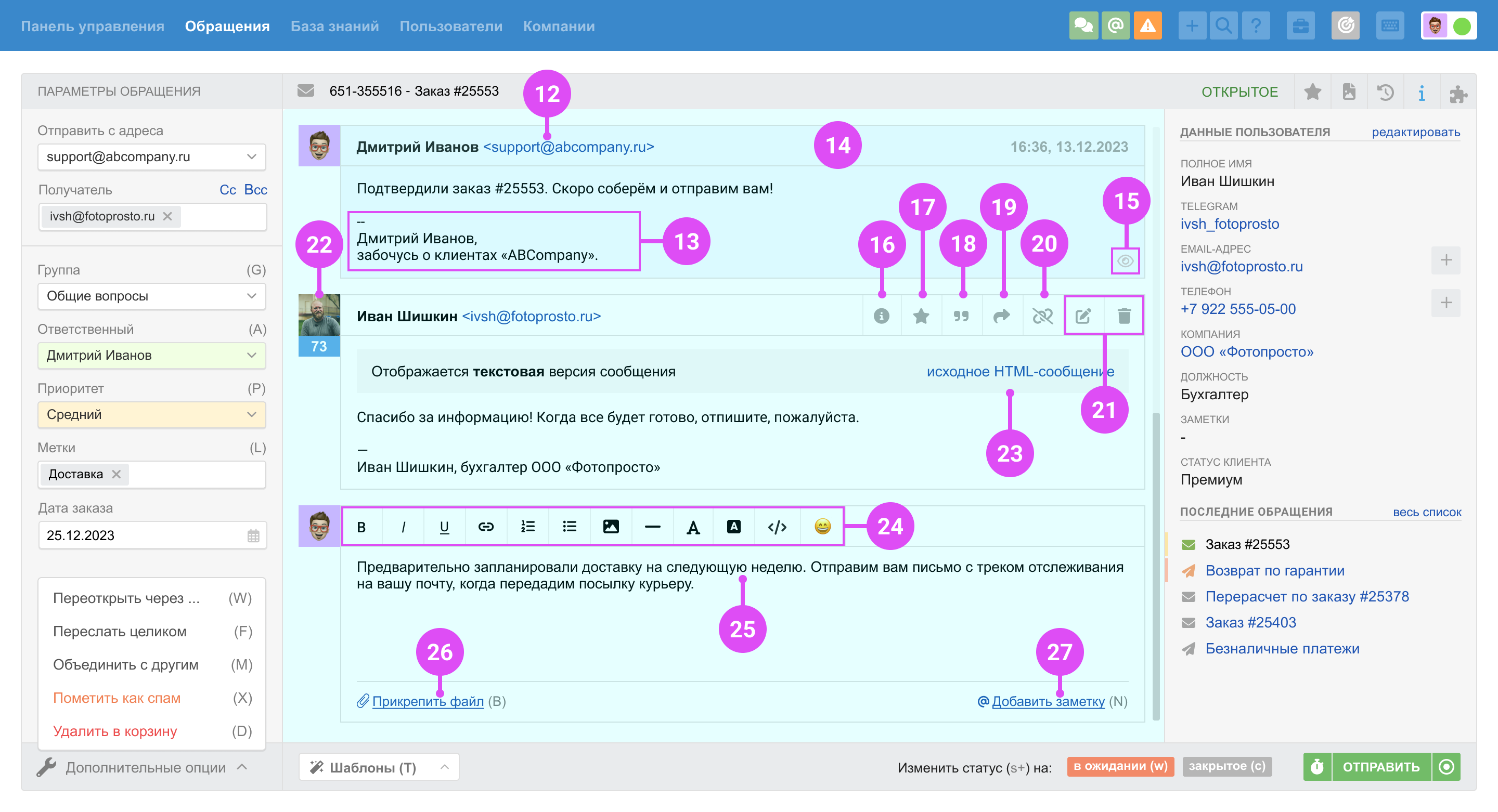Open ticket history icon in header
The width and height of the screenshot is (1498, 812).
click(1385, 92)
